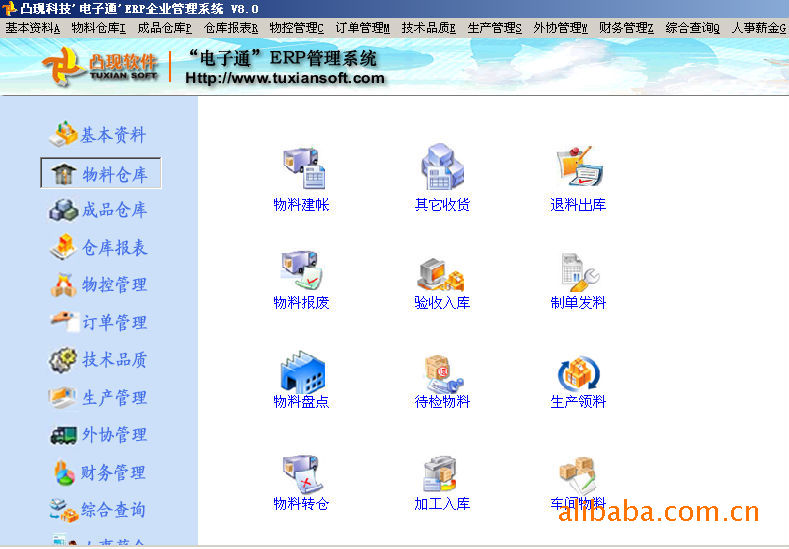The image size is (789, 549).
Task: Expand the 财务管理 menu in menu bar
Action: click(x=627, y=28)
